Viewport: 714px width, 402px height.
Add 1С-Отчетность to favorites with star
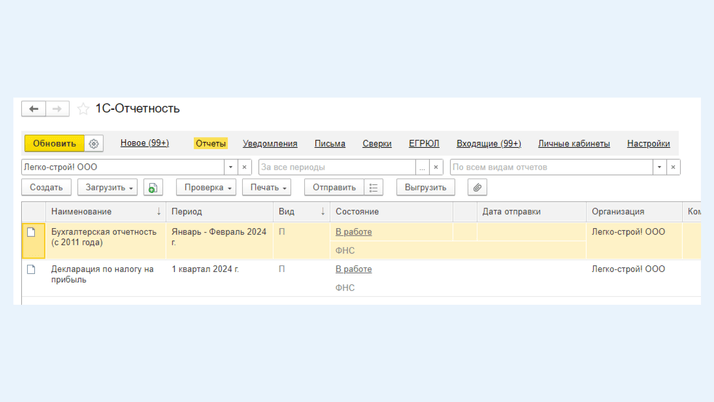pyautogui.click(x=83, y=109)
